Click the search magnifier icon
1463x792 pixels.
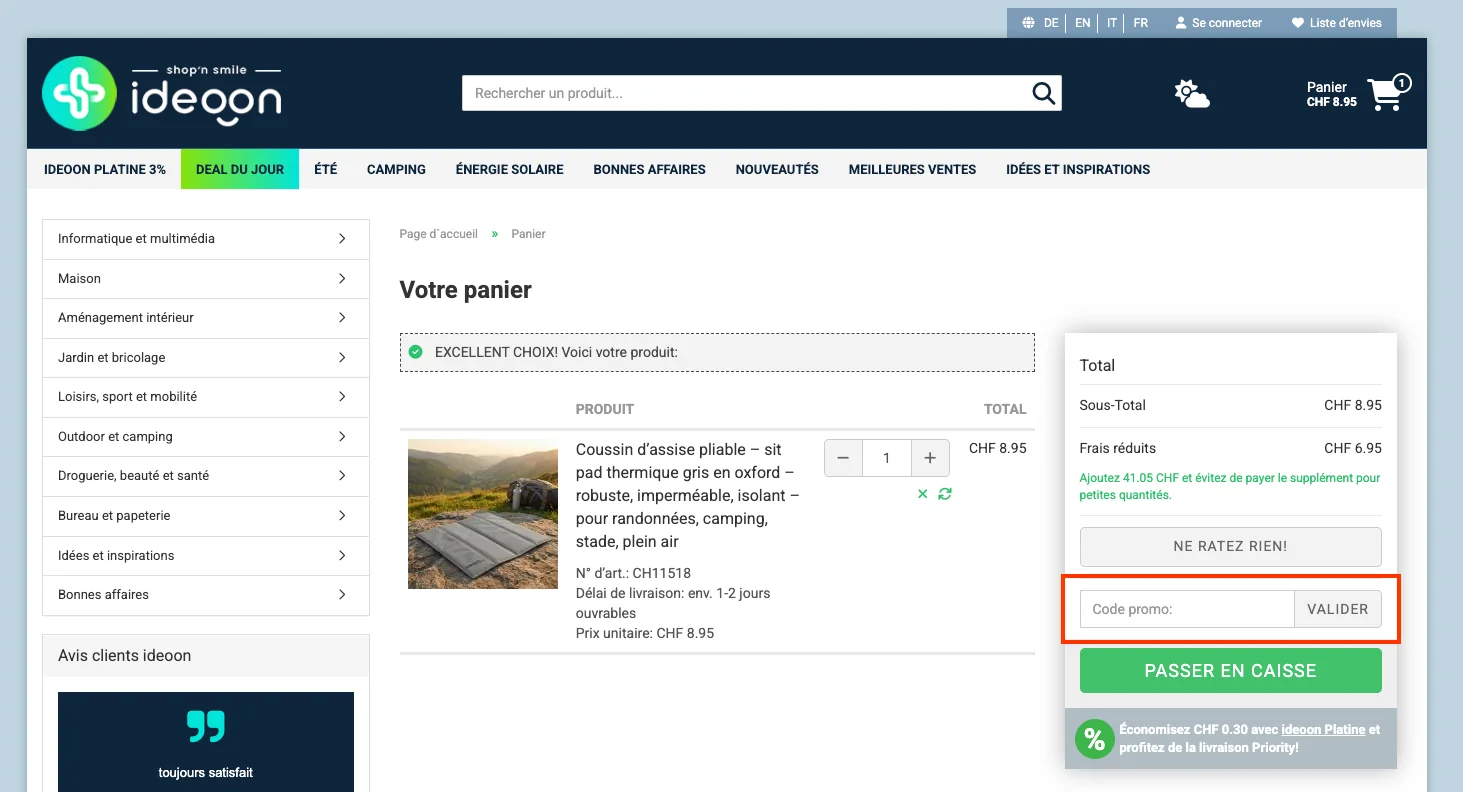(x=1043, y=93)
